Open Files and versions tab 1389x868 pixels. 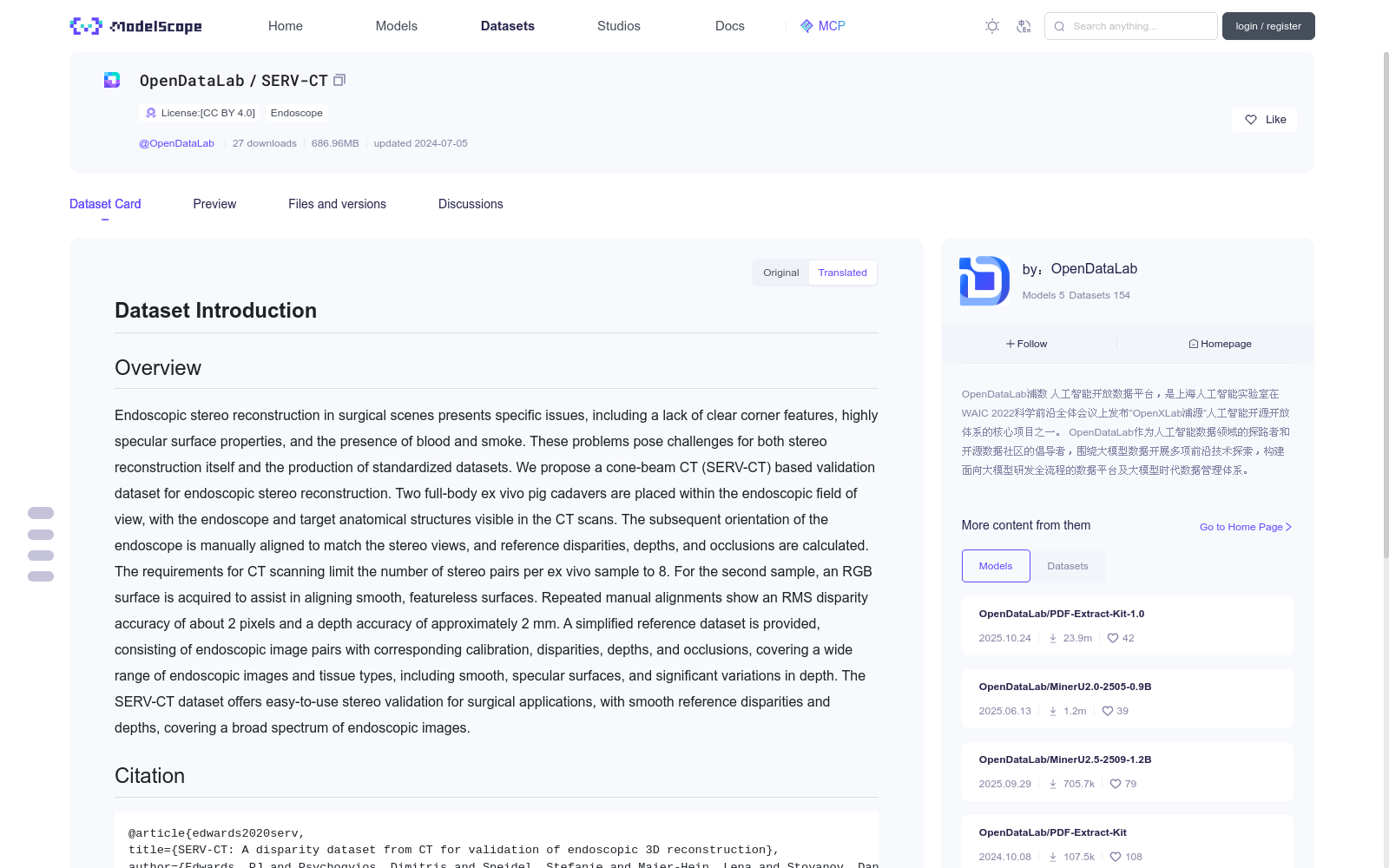(337, 204)
